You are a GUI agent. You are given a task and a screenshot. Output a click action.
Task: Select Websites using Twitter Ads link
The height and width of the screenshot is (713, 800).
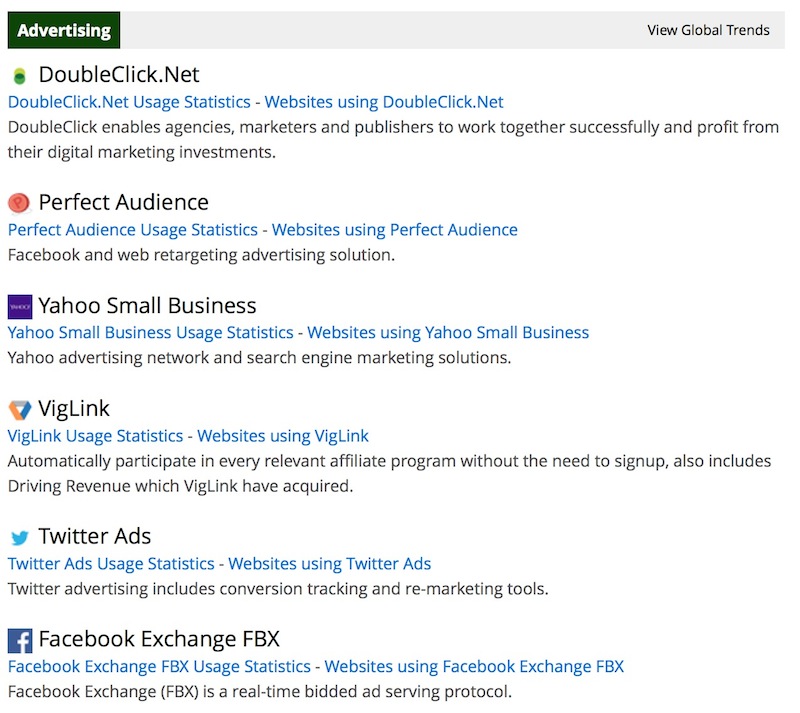point(330,564)
